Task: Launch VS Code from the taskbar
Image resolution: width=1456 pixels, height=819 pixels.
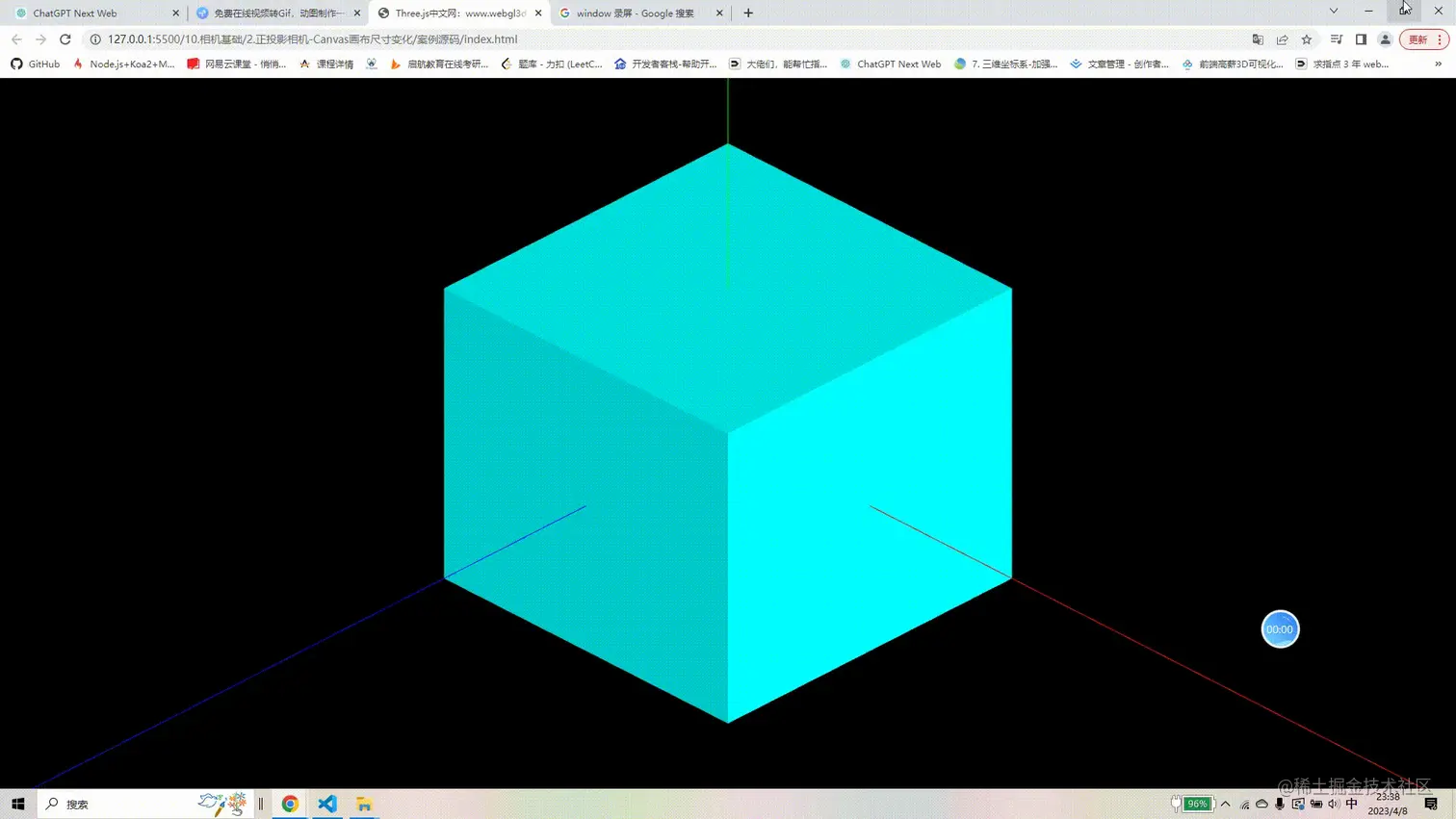Action: coord(326,804)
